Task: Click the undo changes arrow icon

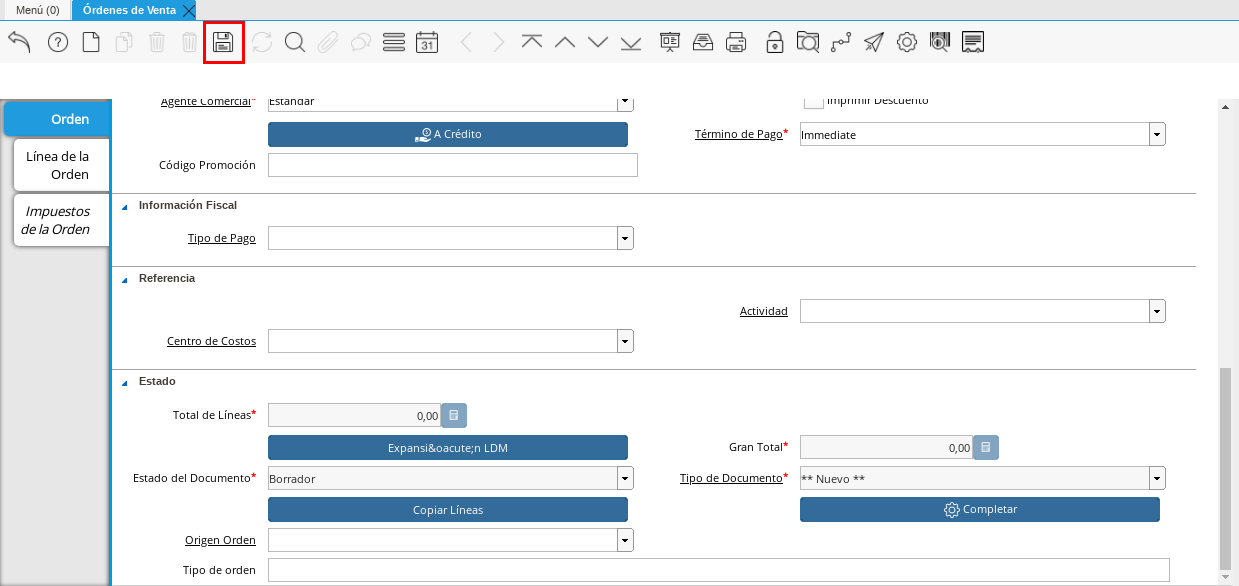Action: click(19, 42)
